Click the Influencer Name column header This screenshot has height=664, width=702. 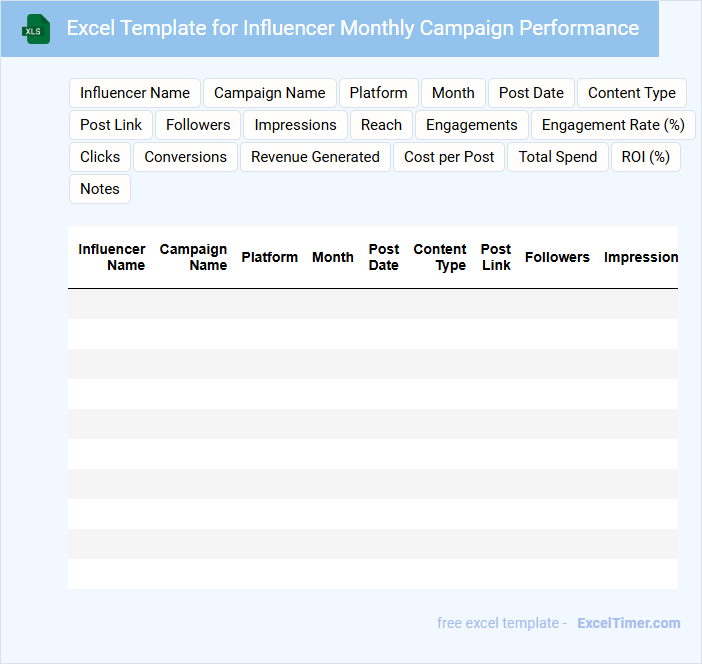[112, 257]
